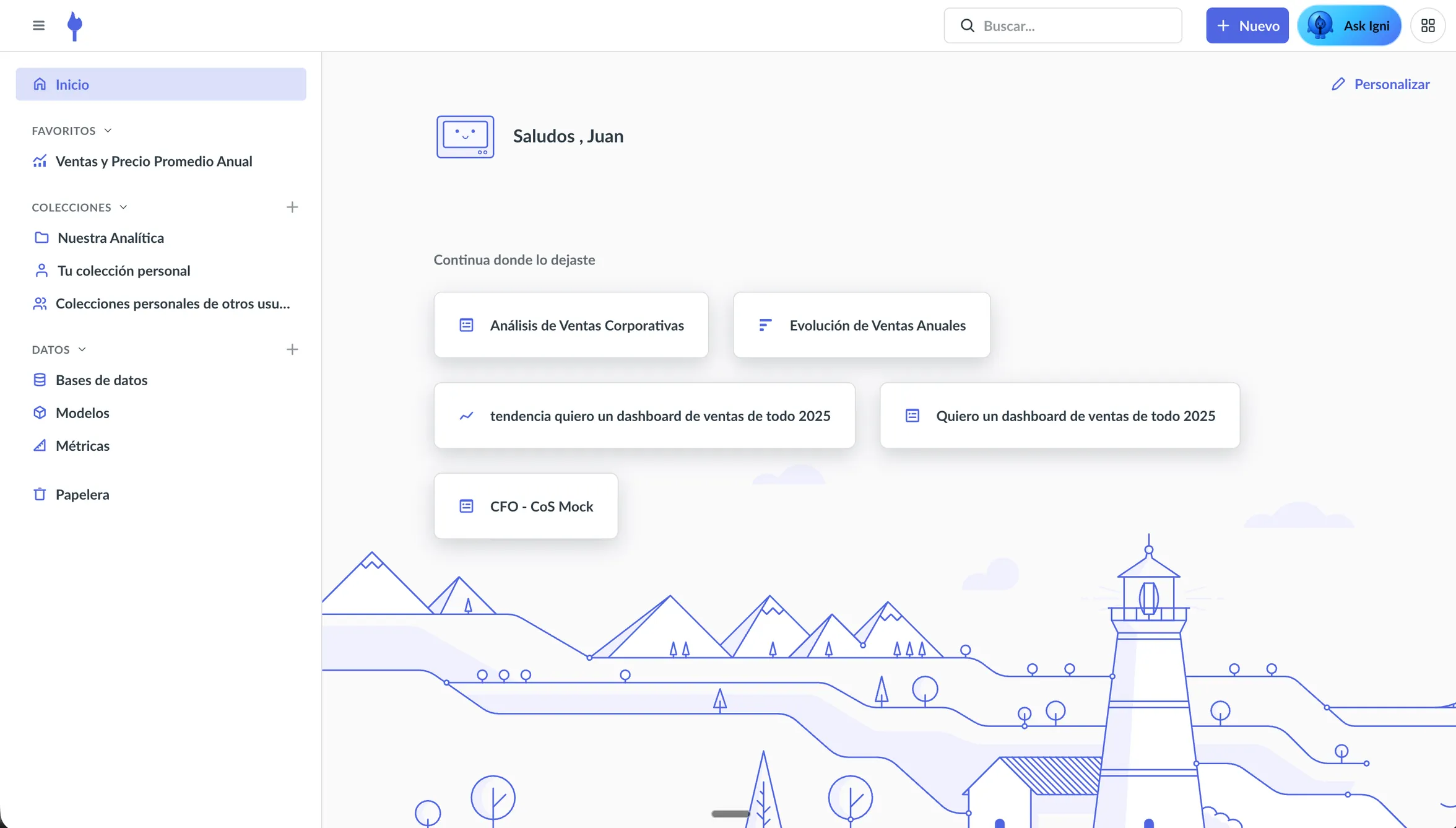Add a new collection with the plus icon
This screenshot has width=1456, height=828.
point(292,207)
